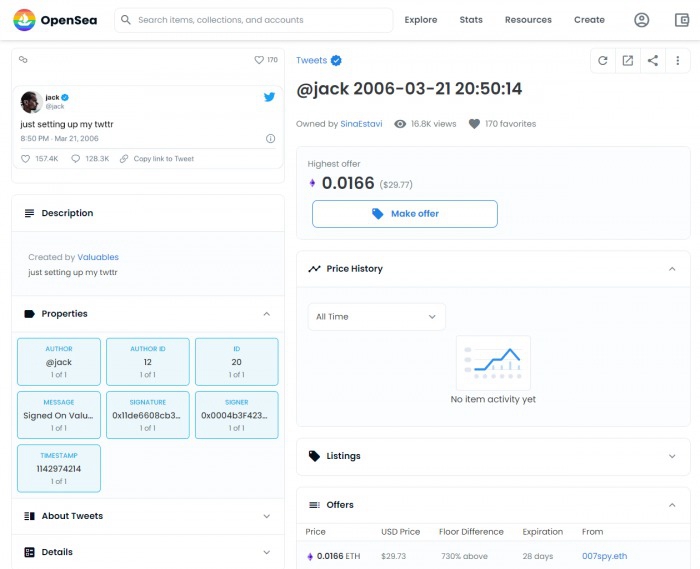Open the Resources menu
The image size is (700, 569).
pyautogui.click(x=528, y=20)
